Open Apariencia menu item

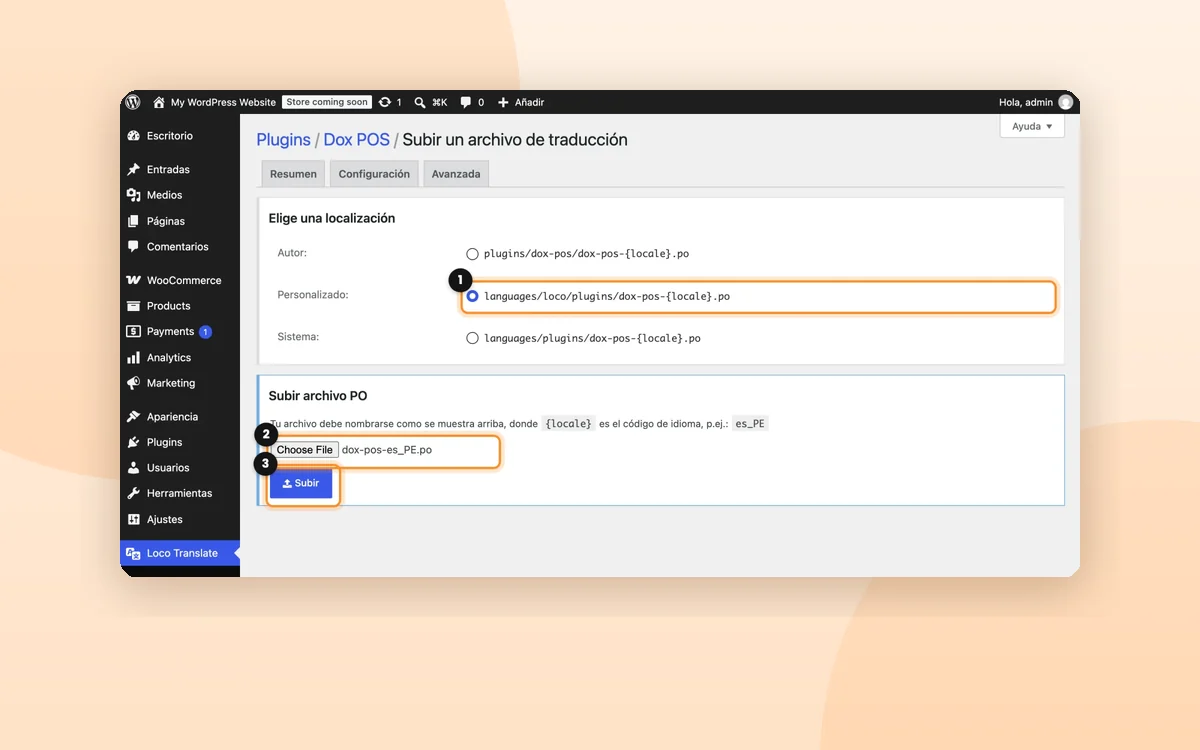pyautogui.click(x=180, y=417)
